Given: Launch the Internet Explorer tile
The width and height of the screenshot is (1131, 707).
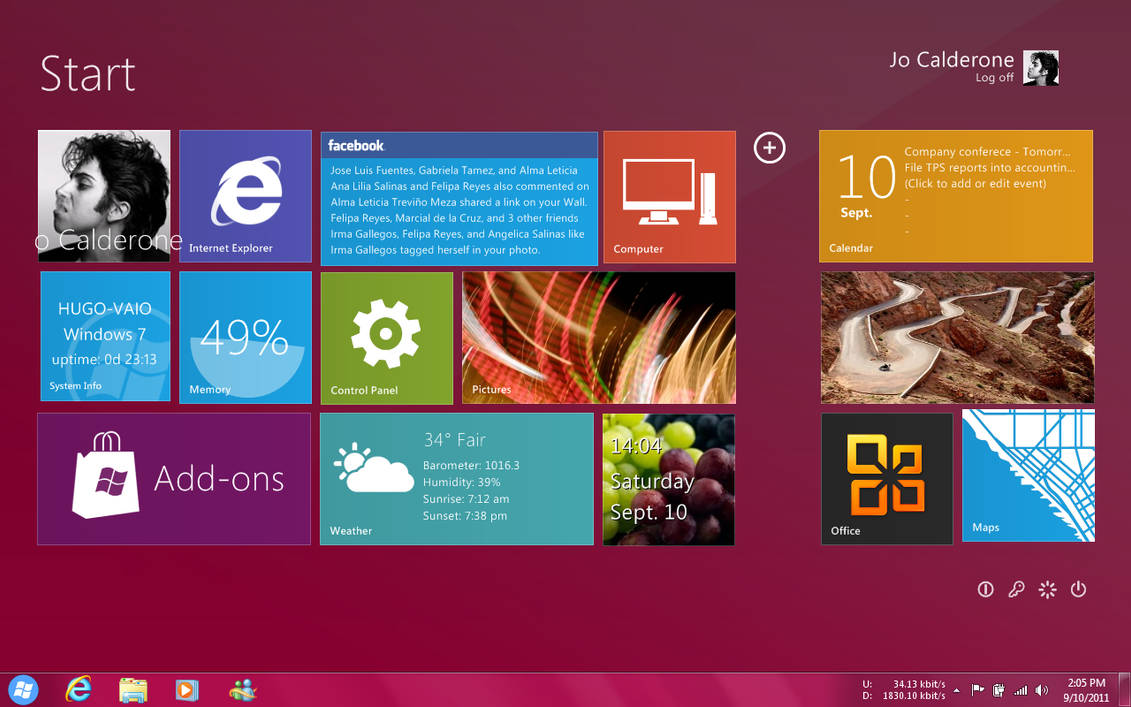Looking at the screenshot, I should tap(245, 196).
